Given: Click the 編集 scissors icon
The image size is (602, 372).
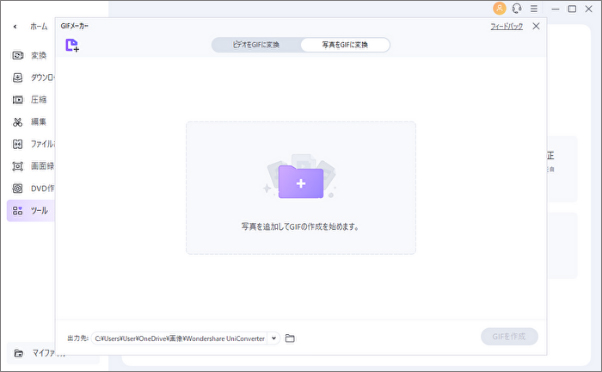Looking at the screenshot, I should pyautogui.click(x=18, y=122).
